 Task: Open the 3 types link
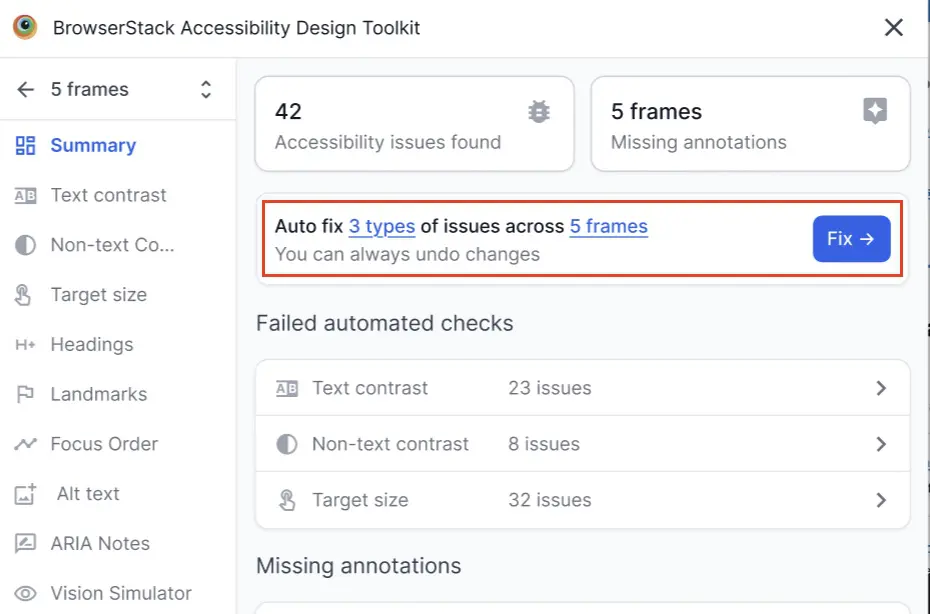tap(381, 226)
